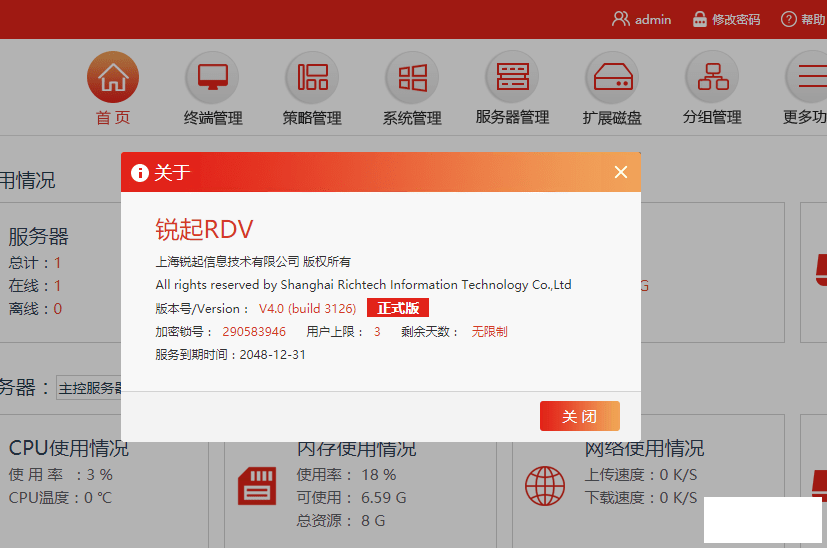This screenshot has width=827, height=548.
Task: Close the 关于 dialog with X
Action: [621, 172]
